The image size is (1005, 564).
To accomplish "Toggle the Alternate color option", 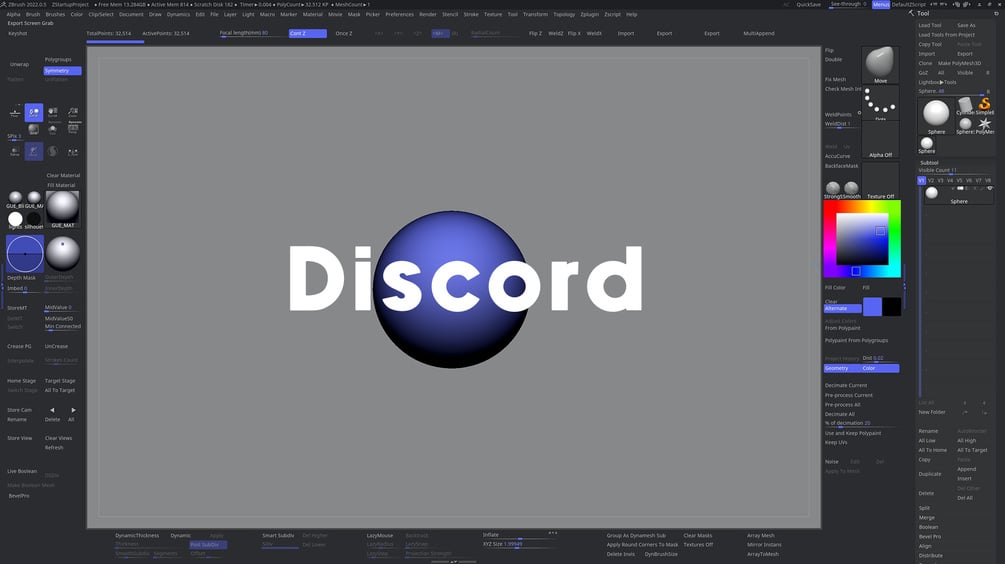I will tap(842, 308).
